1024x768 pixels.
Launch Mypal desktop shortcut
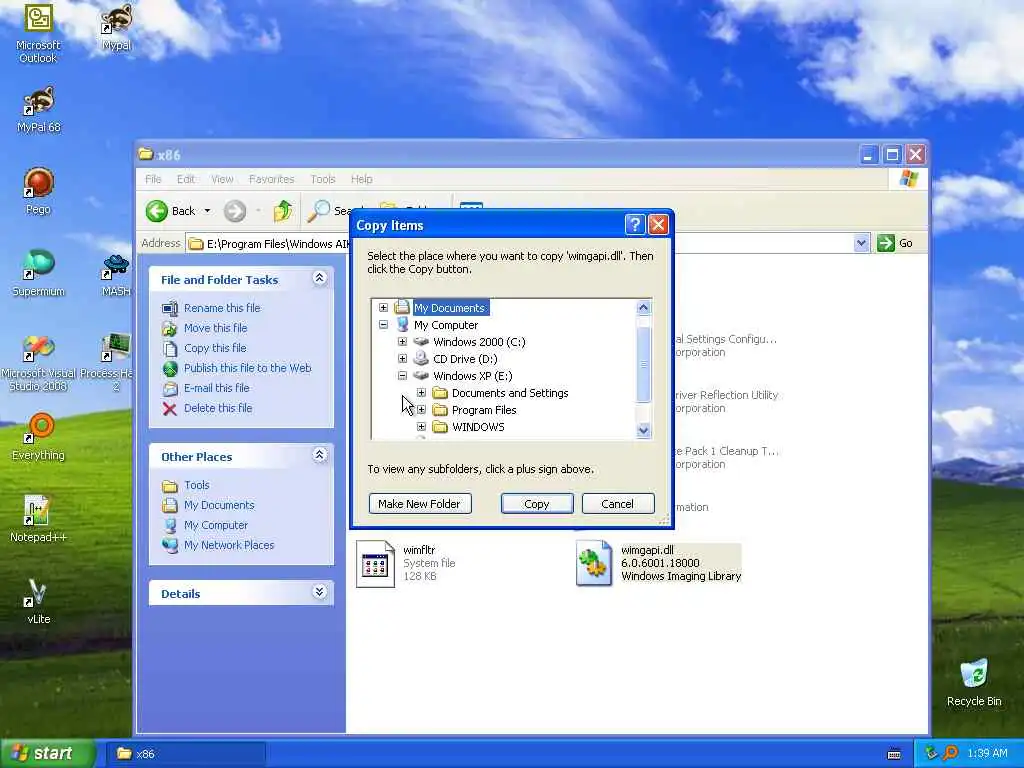click(x=116, y=28)
